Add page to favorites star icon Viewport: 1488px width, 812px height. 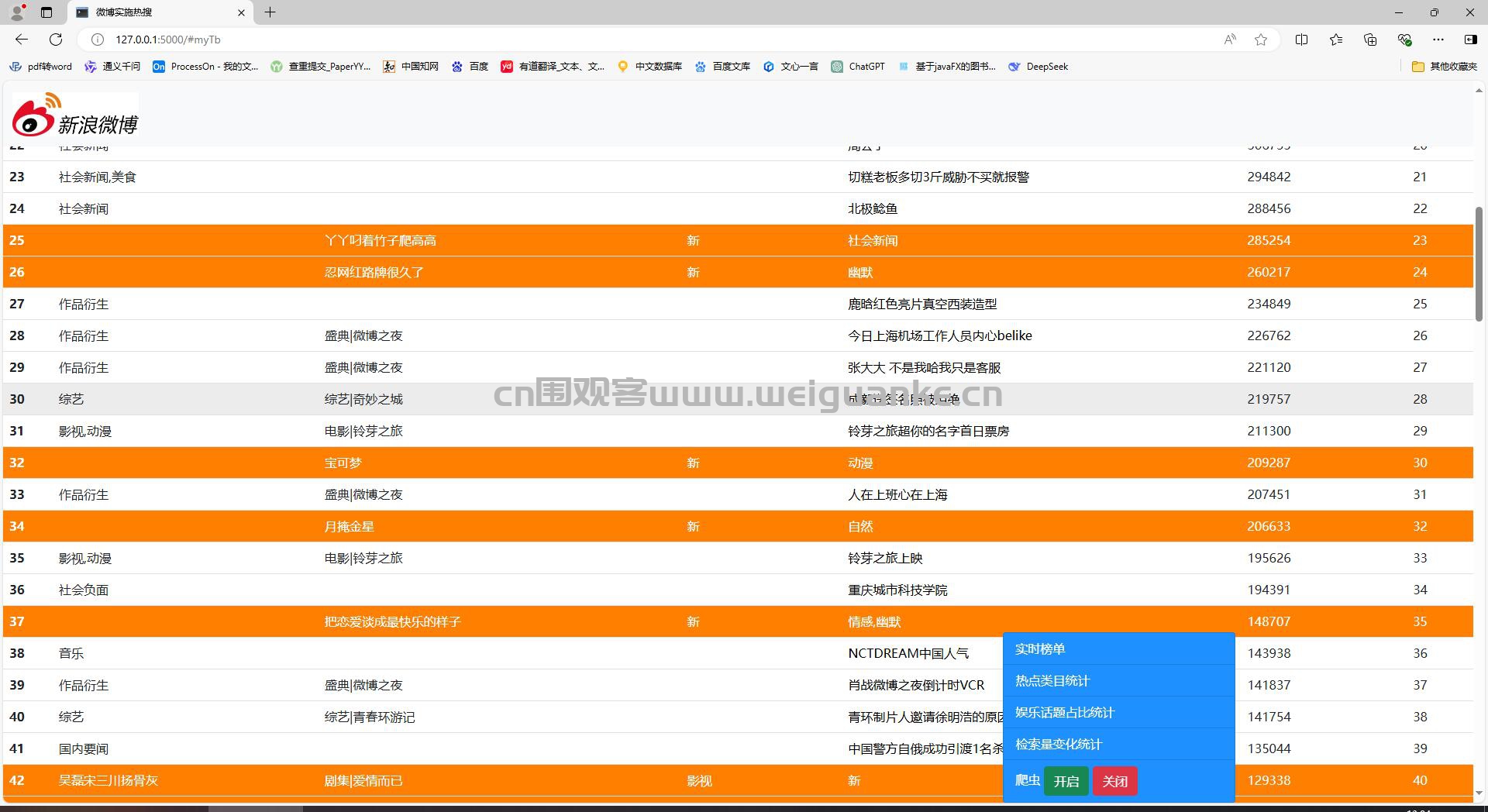coord(1261,40)
